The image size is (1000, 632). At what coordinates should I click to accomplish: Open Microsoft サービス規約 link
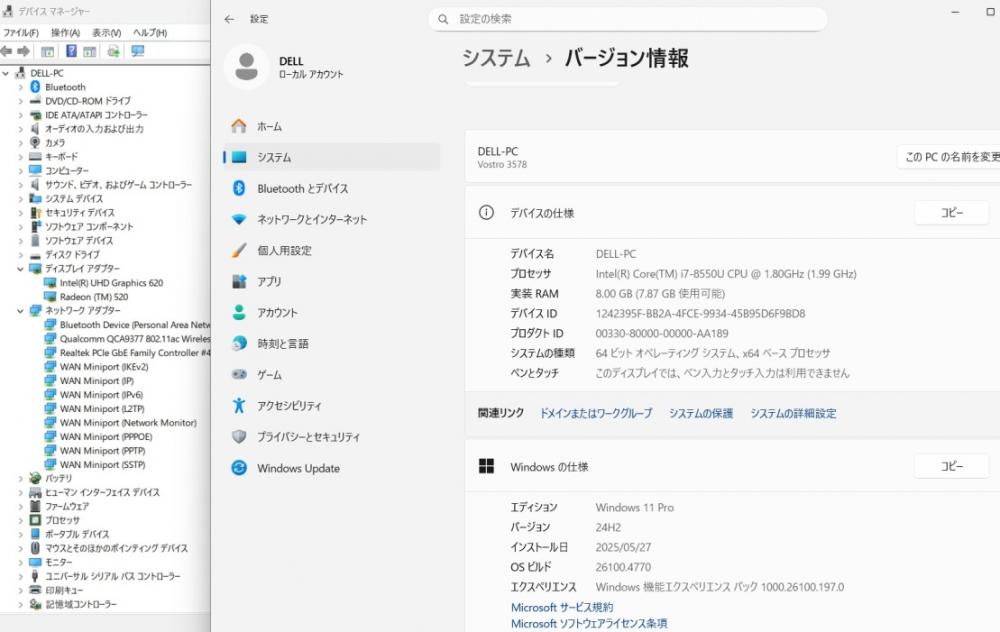pyautogui.click(x=561, y=607)
